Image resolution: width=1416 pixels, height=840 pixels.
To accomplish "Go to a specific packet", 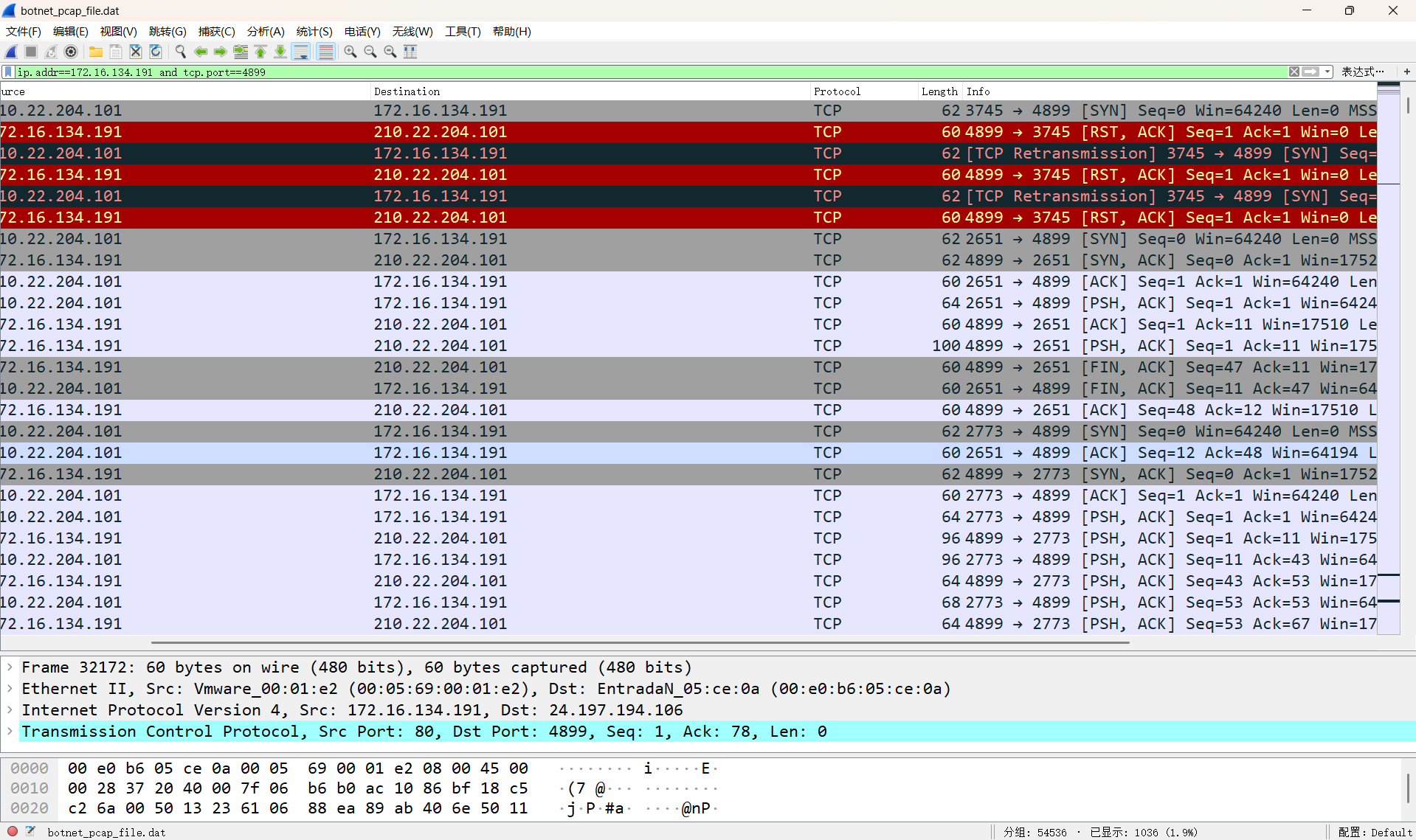I will point(241,52).
